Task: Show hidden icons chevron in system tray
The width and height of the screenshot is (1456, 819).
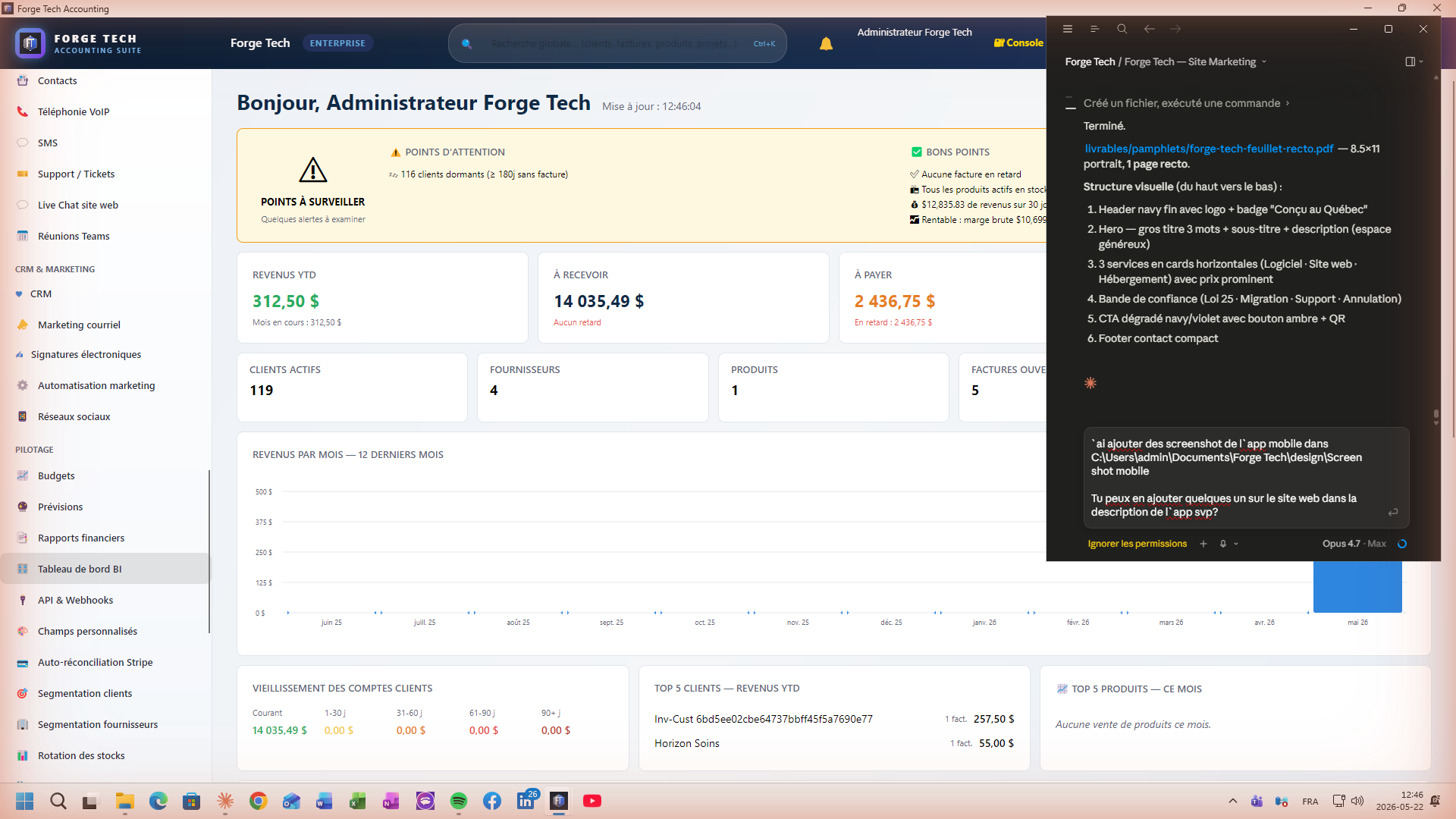Action: click(1233, 801)
